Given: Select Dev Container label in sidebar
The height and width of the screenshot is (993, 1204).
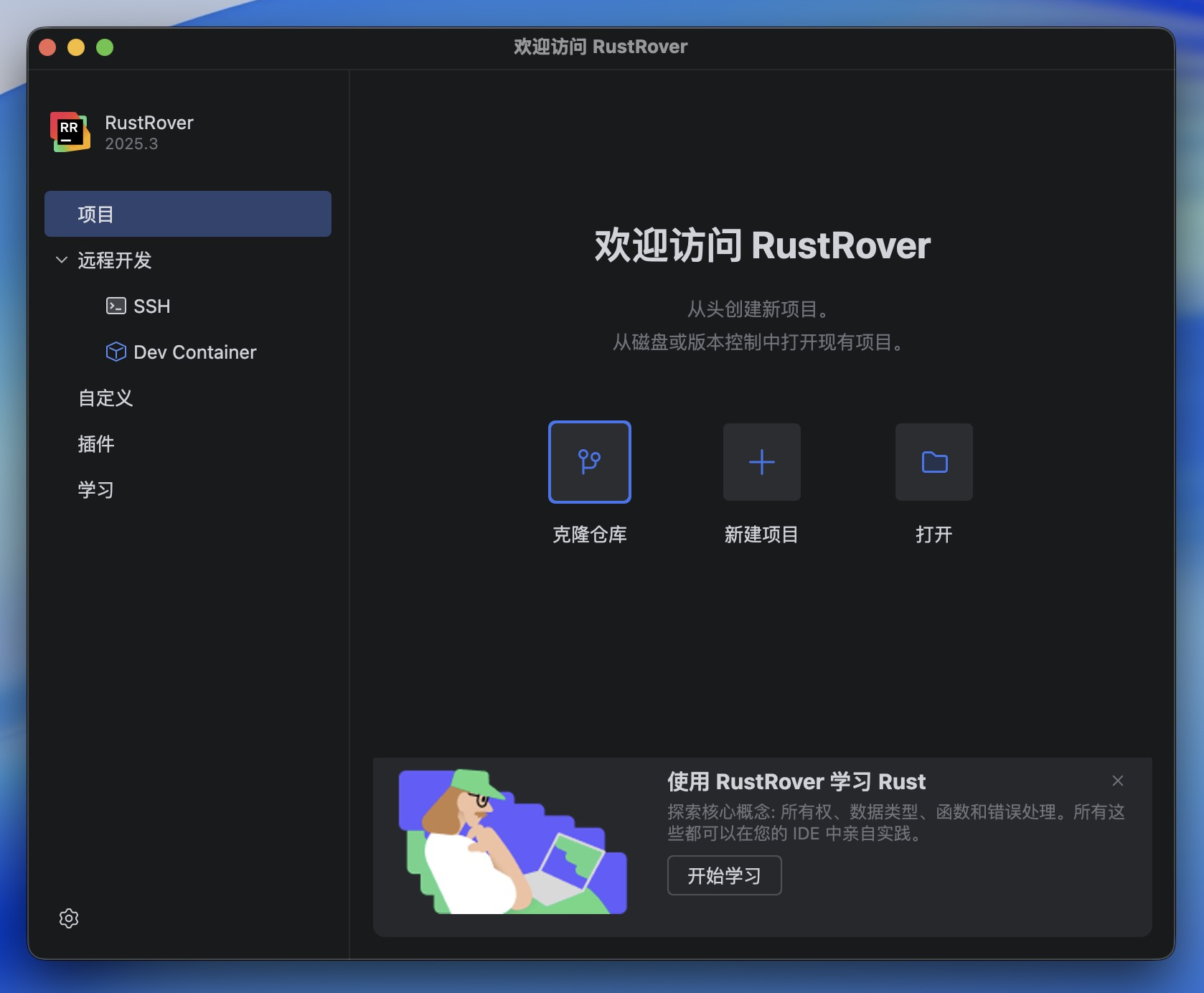Looking at the screenshot, I should click(195, 352).
